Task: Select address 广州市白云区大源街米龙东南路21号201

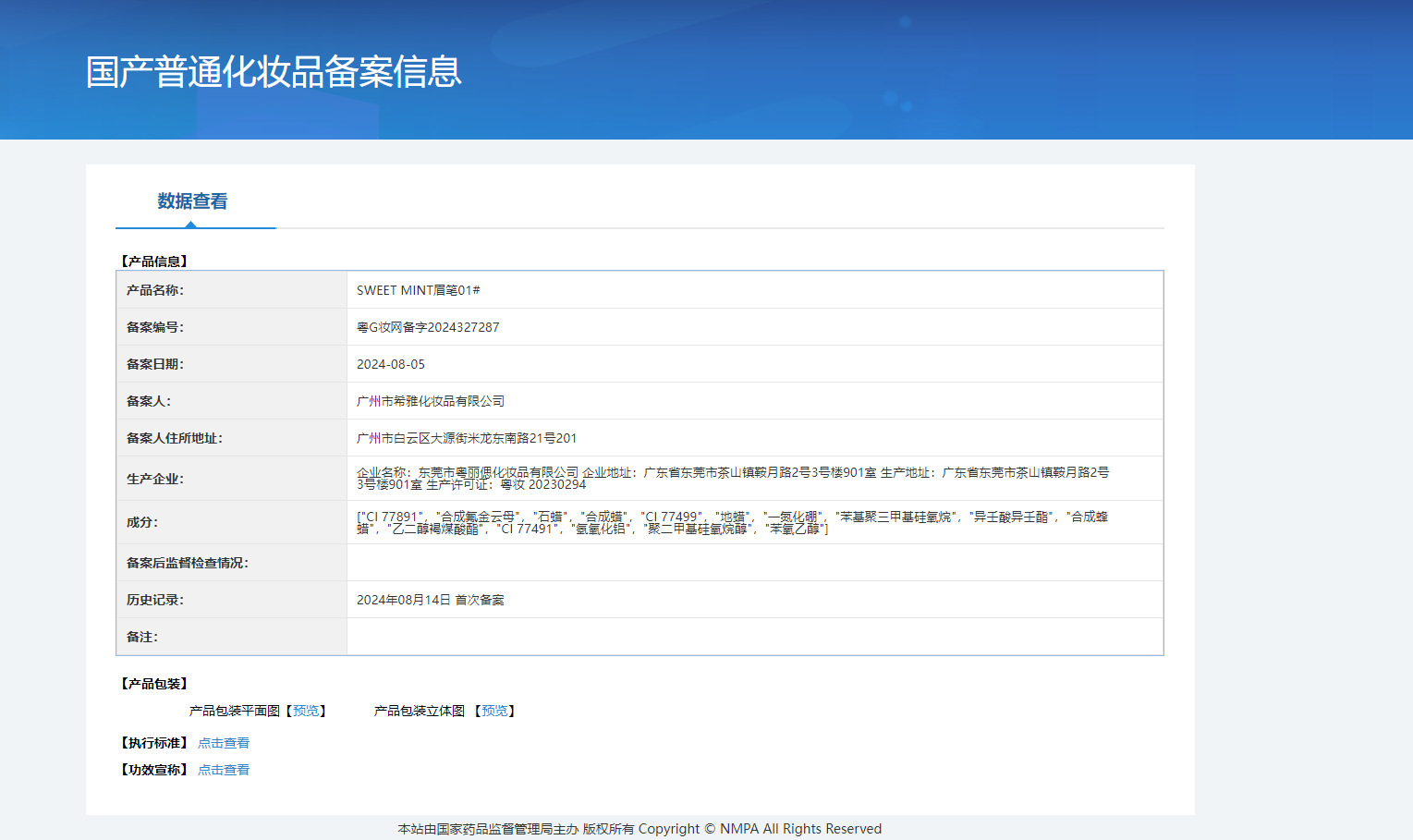Action: 467,438
